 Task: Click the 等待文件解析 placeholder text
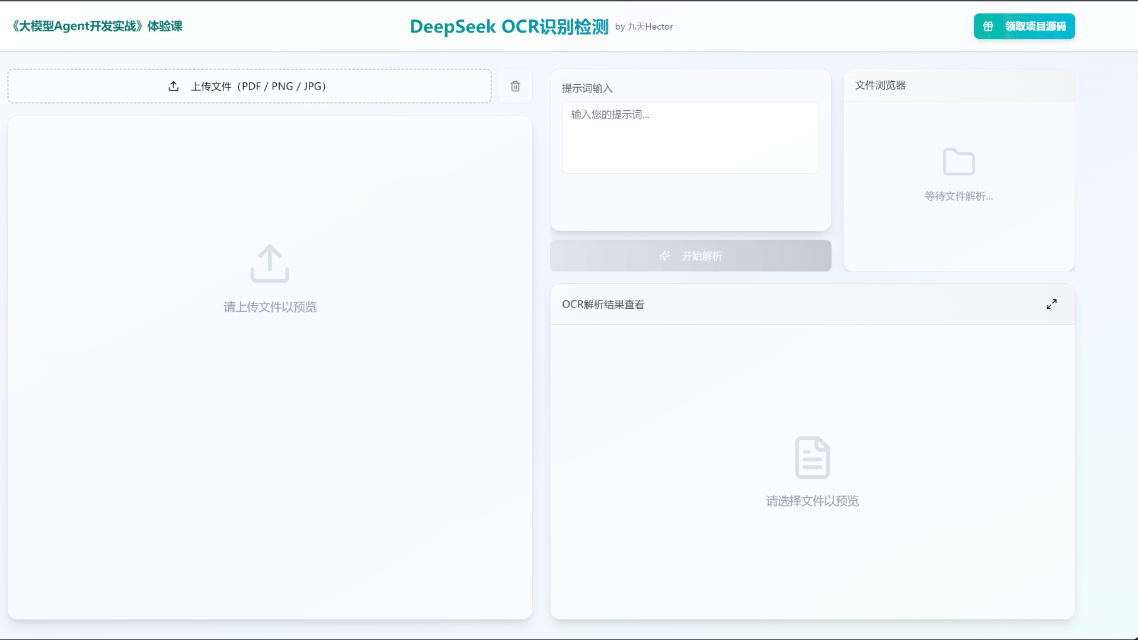coord(959,196)
